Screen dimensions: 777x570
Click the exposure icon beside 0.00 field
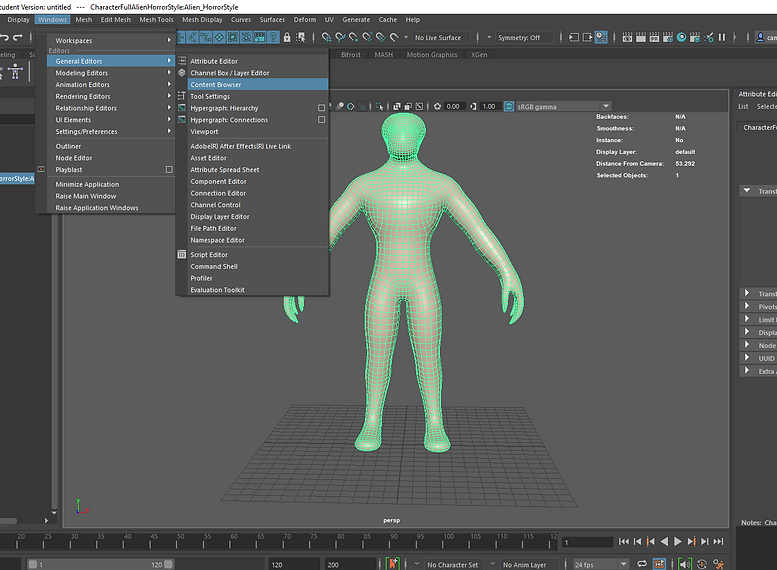click(x=437, y=107)
